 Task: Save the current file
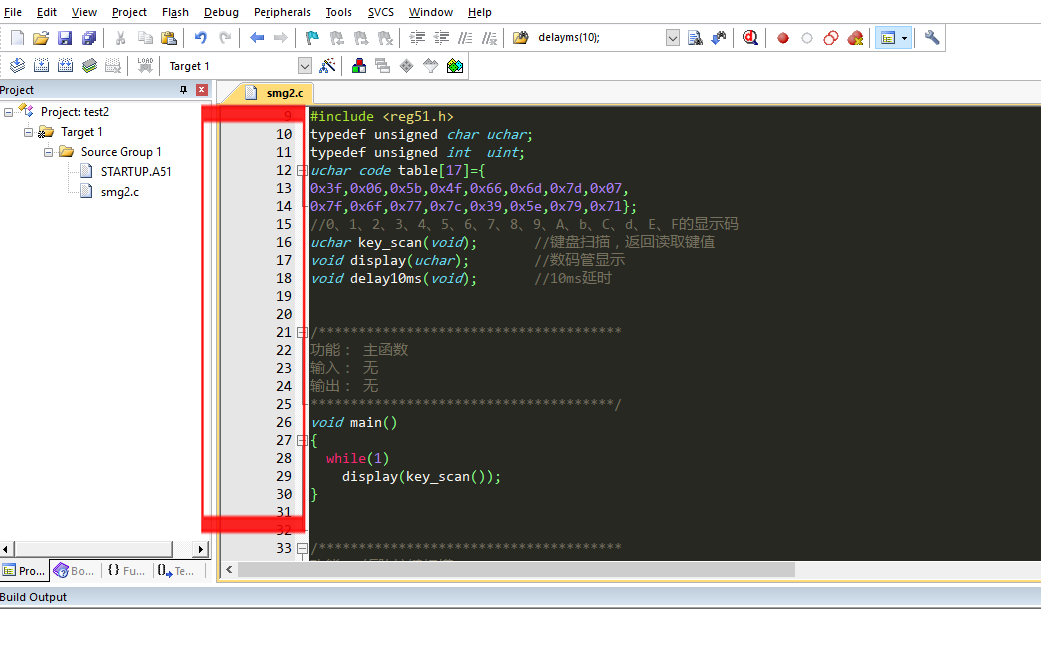pos(64,38)
